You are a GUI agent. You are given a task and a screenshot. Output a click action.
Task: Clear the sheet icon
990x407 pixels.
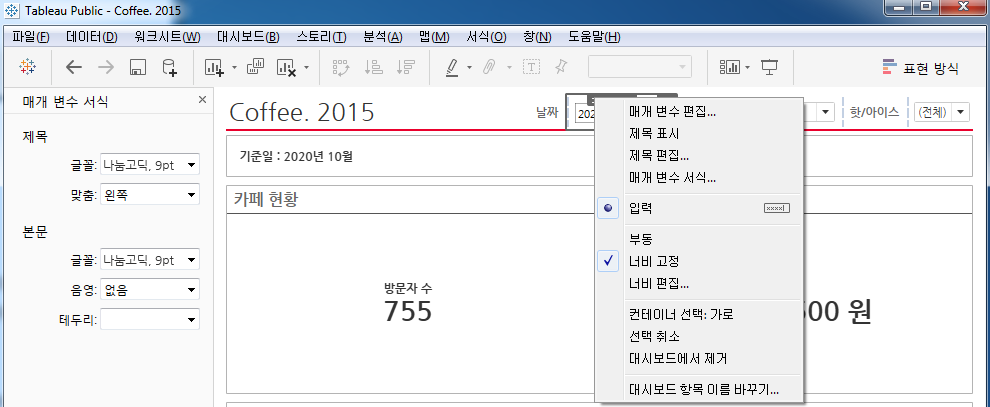click(287, 68)
